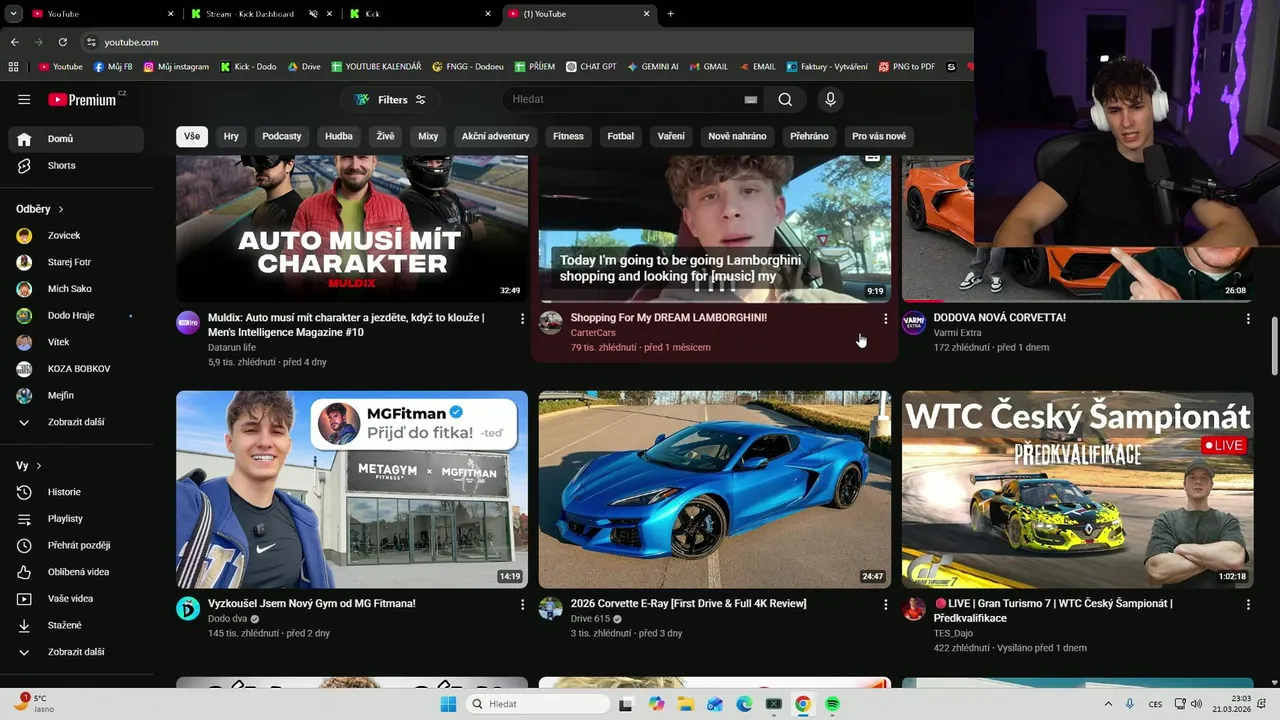Open the blue Corvette E-Ray thumbnail
Screen dimensions: 1280x720
point(715,489)
